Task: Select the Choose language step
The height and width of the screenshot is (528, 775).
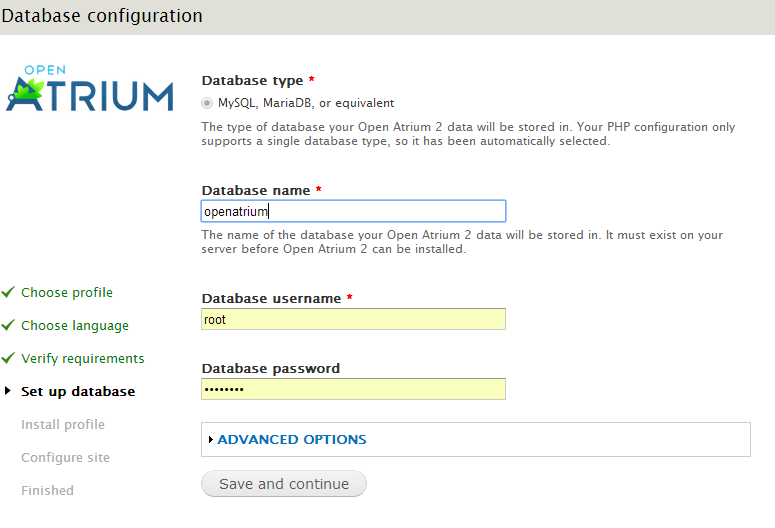Action: point(75,325)
